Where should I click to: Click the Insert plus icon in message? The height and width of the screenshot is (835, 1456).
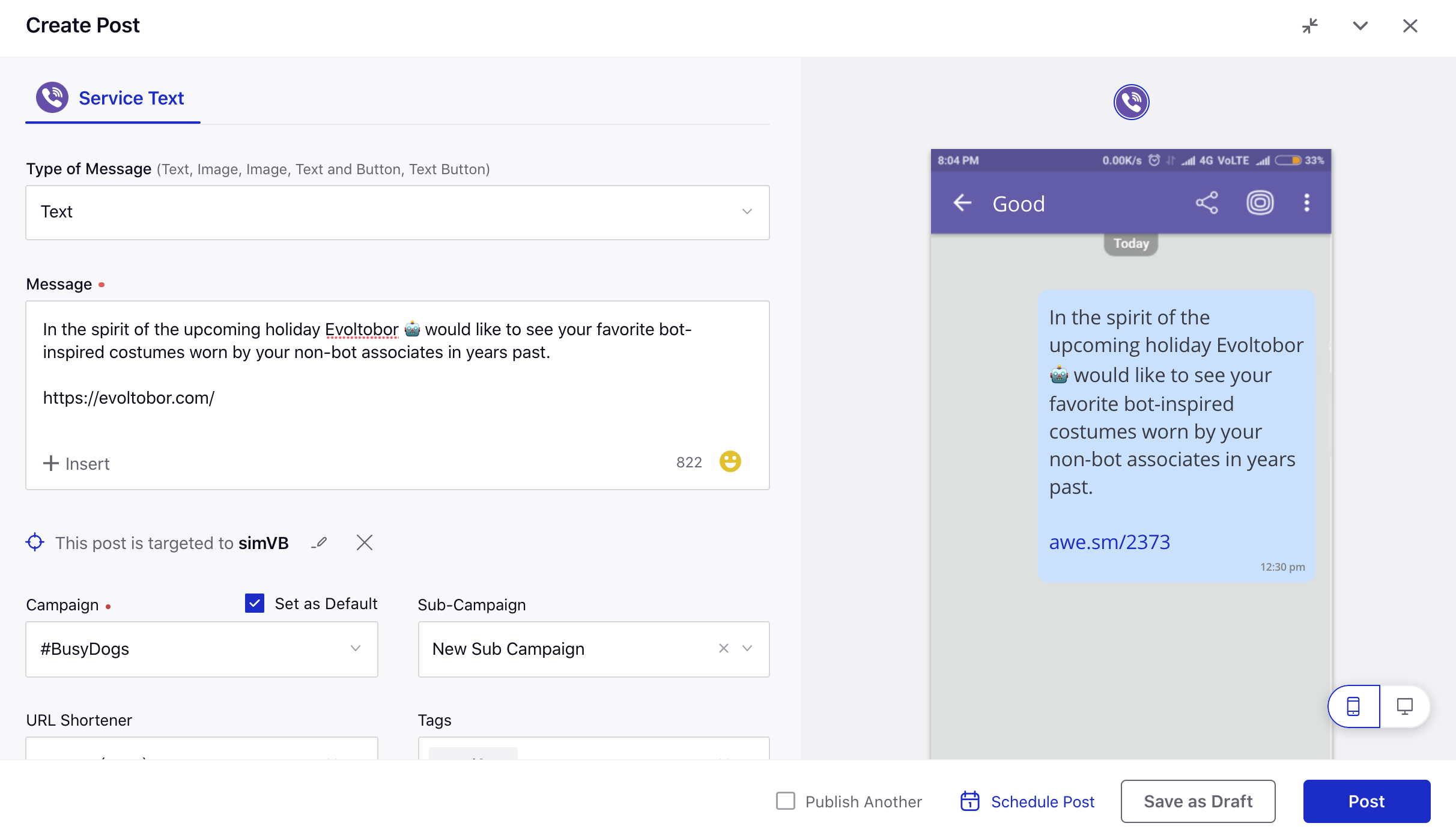[49, 462]
